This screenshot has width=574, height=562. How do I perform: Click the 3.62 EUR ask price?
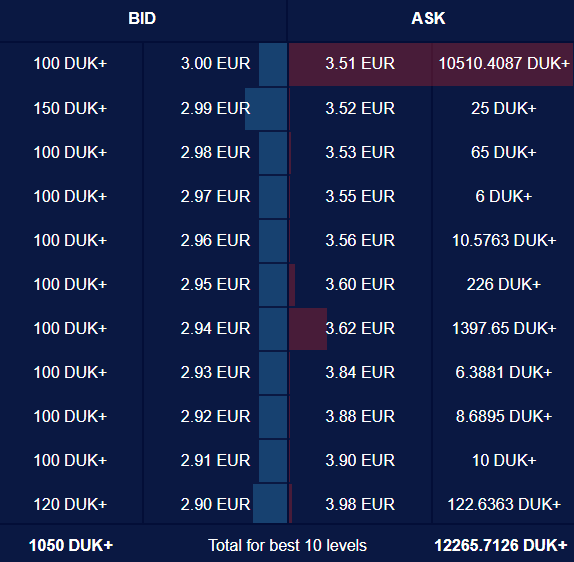pyautogui.click(x=360, y=328)
